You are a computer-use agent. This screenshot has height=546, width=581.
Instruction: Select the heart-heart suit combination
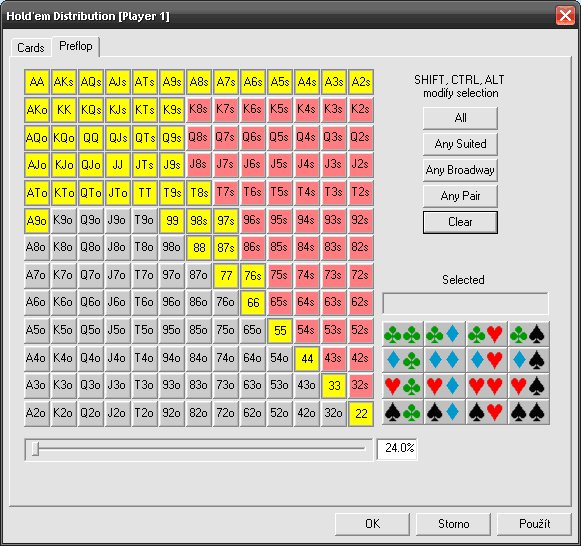click(x=486, y=386)
